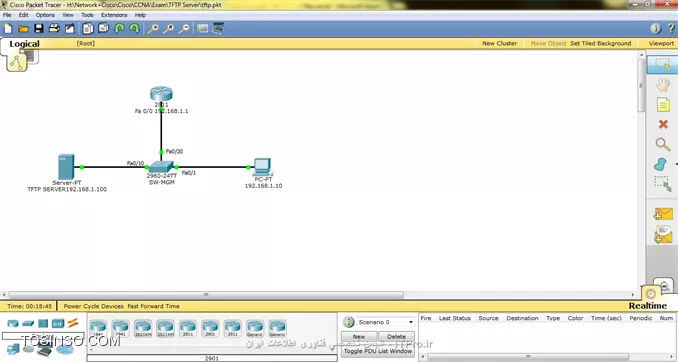Click the Redo green arrow icon
Screen dimensions: 678x362
(x=134, y=29)
